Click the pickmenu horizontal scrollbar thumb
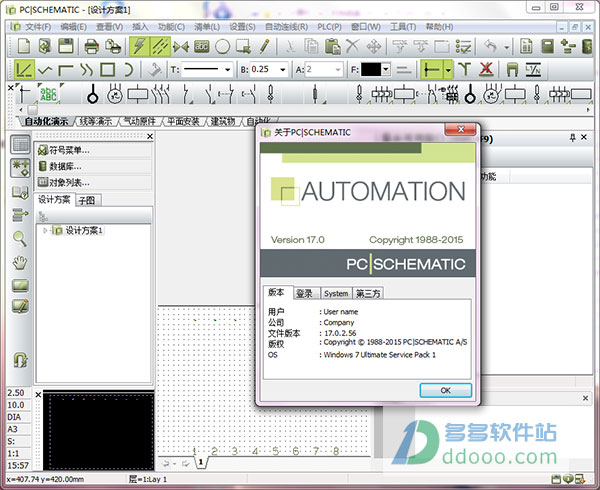The height and width of the screenshot is (490, 600). click(33, 110)
